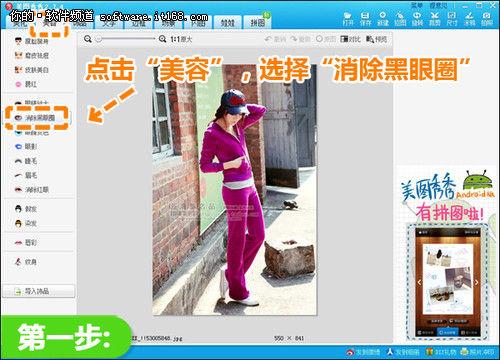Image resolution: width=500 pixels, height=360 pixels.
Task: Switch to the 拼图 (collage) tab
Action: pyautogui.click(x=257, y=22)
